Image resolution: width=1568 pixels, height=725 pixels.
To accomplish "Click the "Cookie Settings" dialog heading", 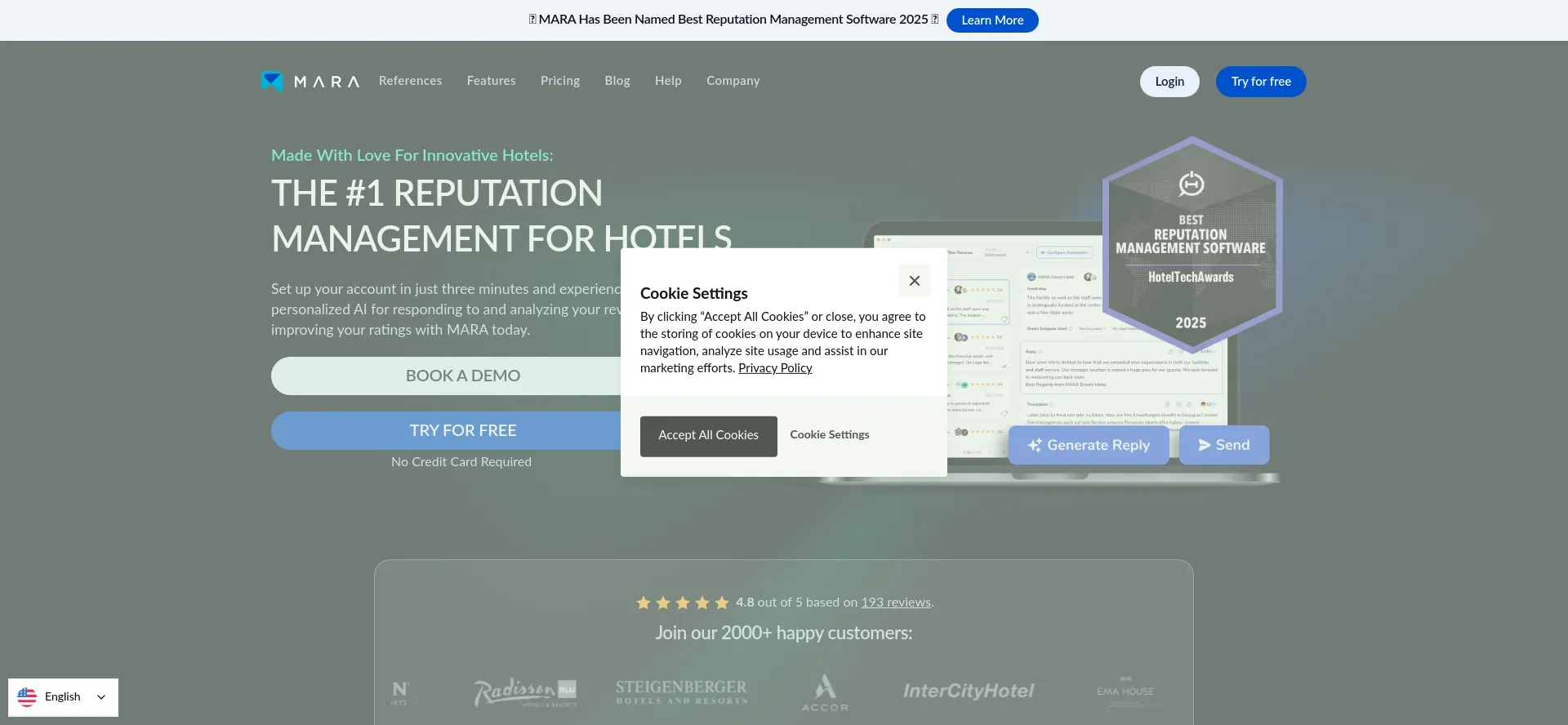I will [x=694, y=293].
